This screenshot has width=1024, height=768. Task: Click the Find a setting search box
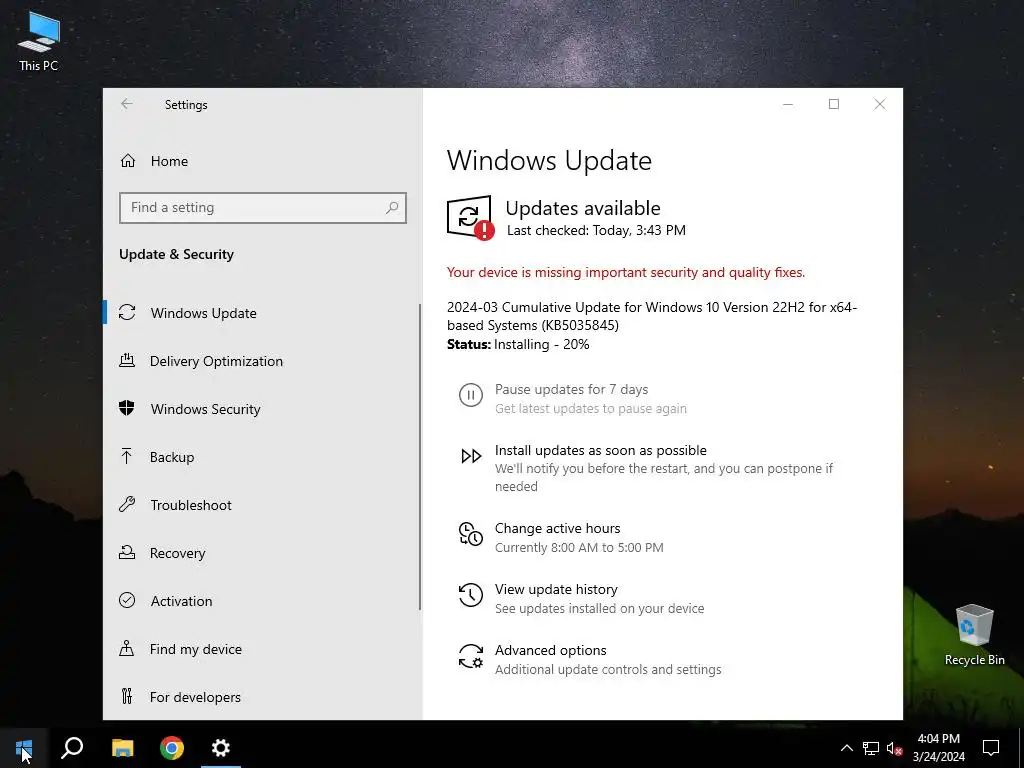(263, 208)
